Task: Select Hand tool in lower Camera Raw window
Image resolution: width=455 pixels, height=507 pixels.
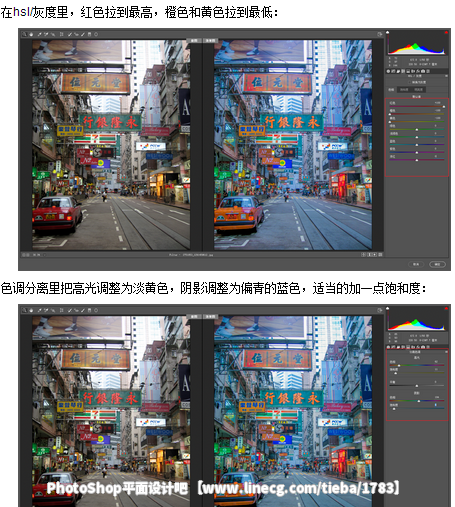Action: click(31, 310)
